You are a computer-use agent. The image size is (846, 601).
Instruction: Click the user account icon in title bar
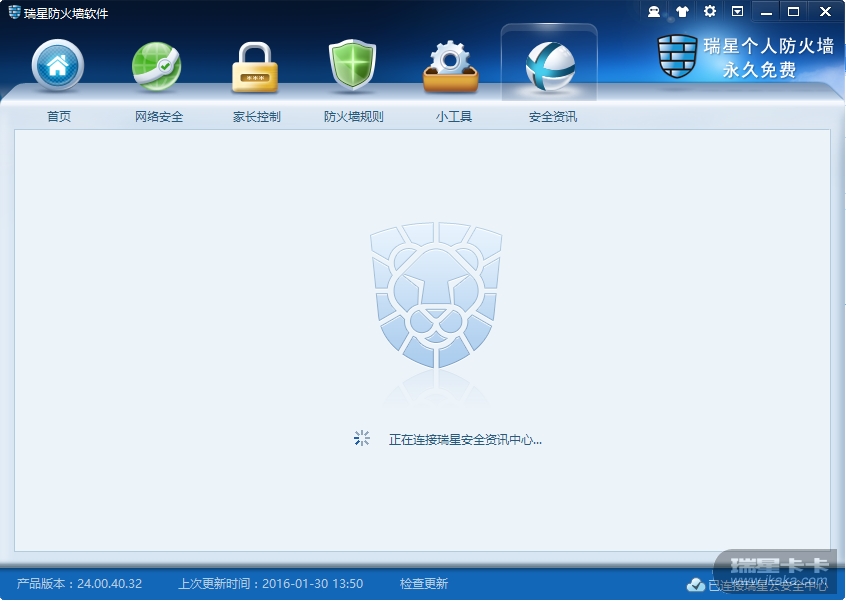[x=654, y=11]
